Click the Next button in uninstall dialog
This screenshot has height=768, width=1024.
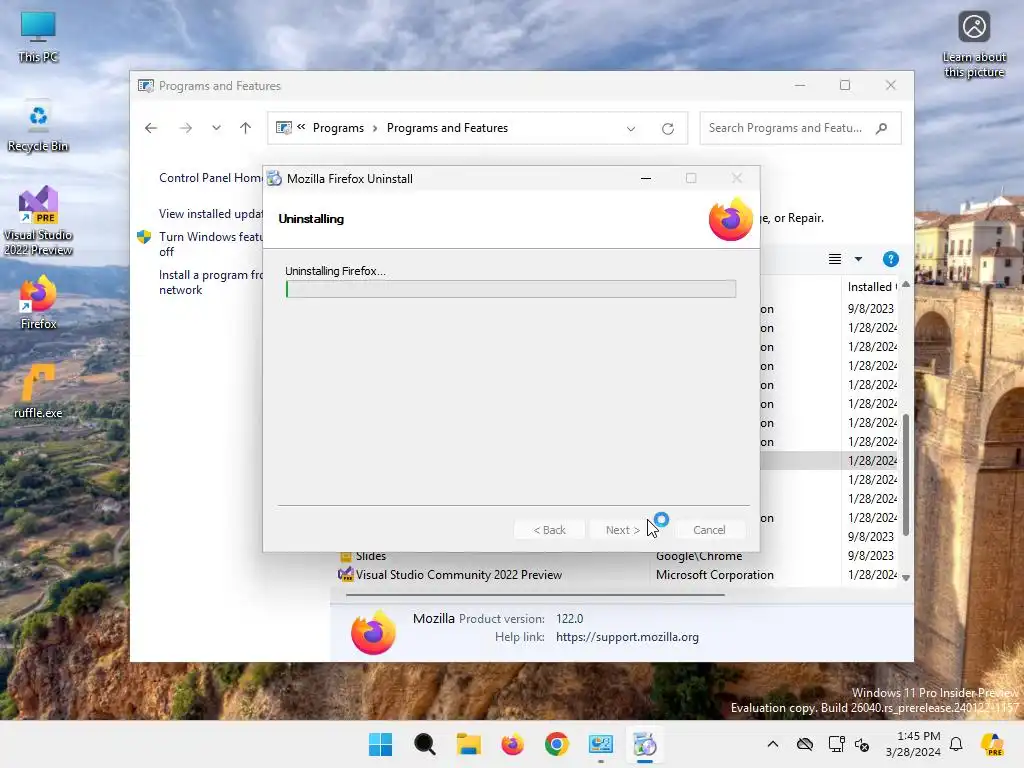pyautogui.click(x=622, y=530)
